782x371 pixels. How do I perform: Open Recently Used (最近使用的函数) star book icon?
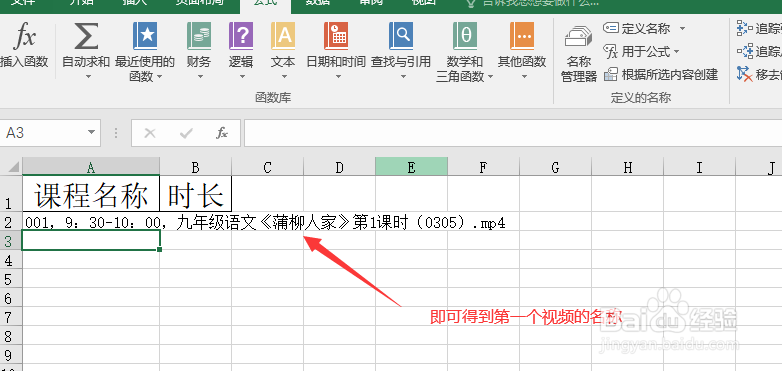145,36
